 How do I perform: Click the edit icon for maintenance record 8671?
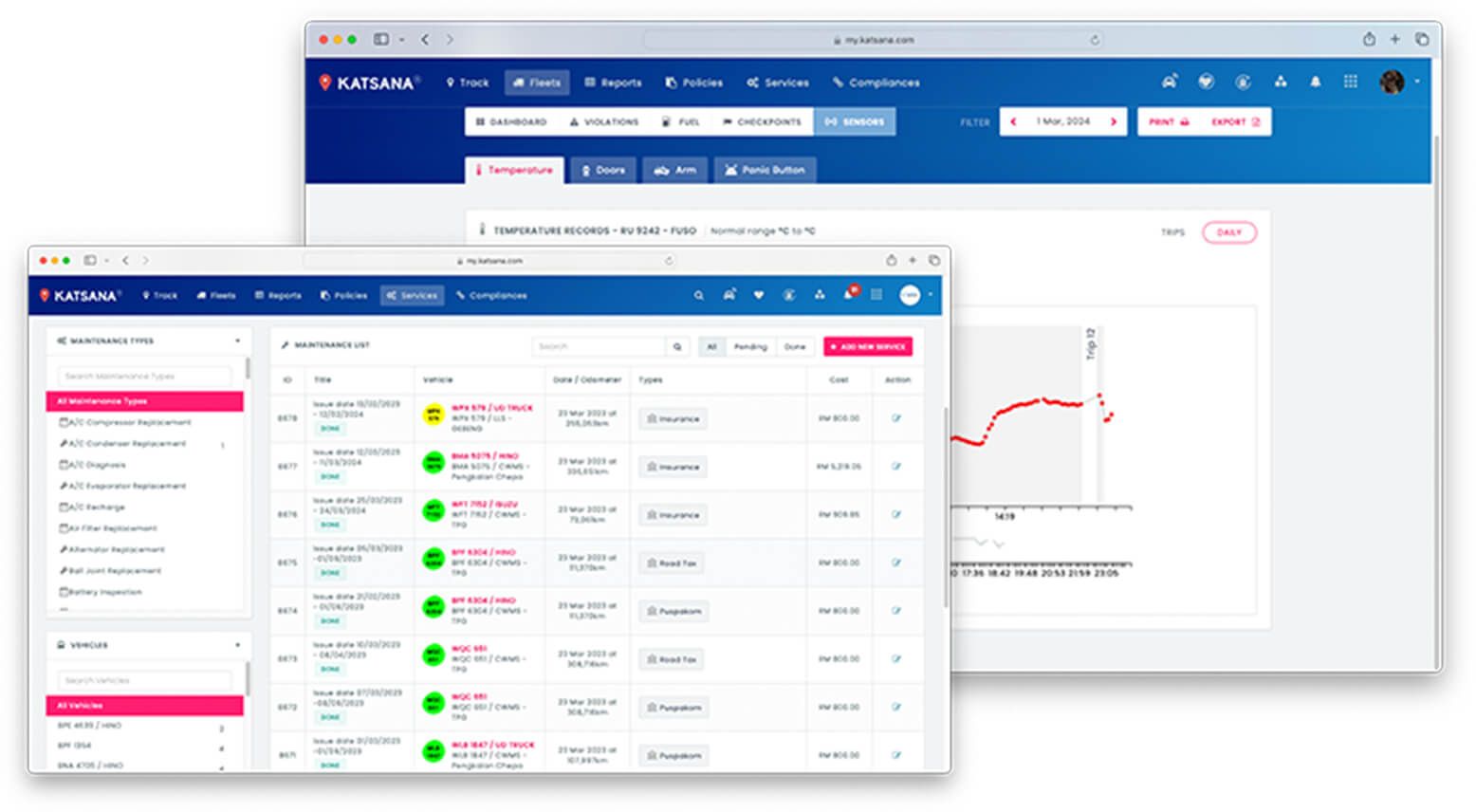[896, 755]
